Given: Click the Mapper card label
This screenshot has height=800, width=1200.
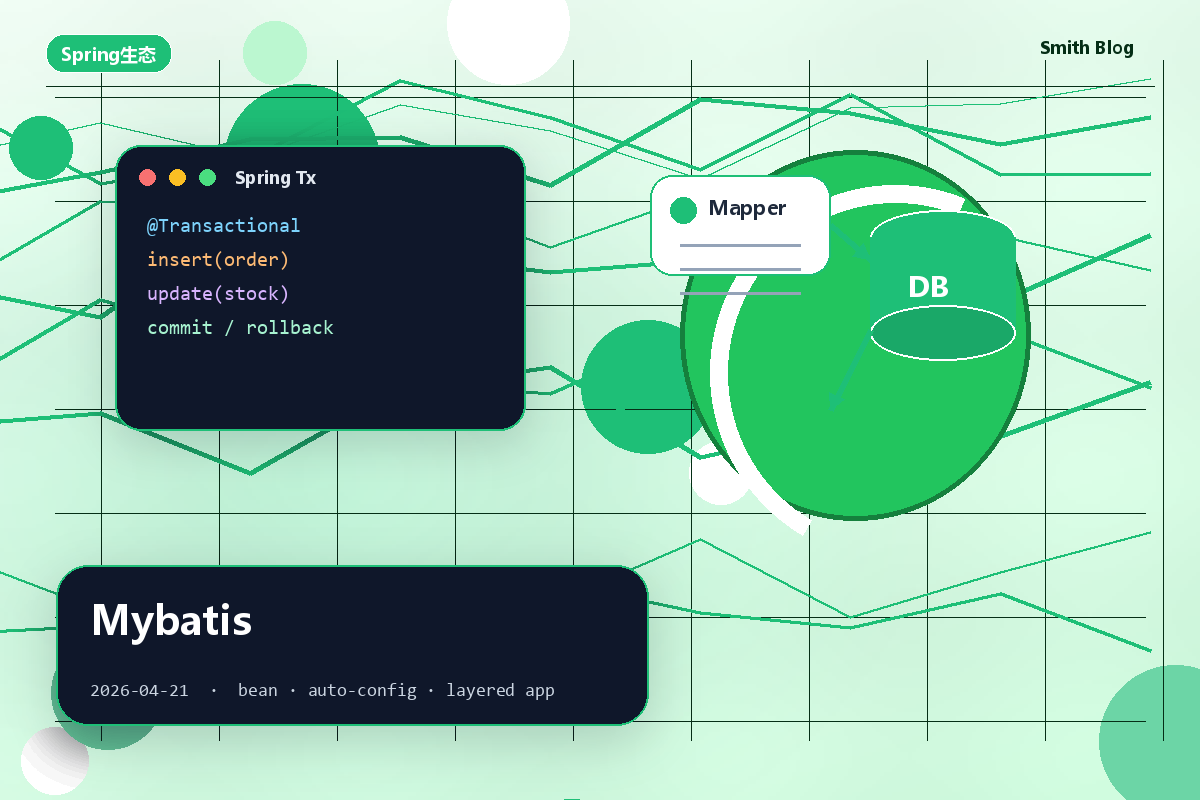Looking at the screenshot, I should click(747, 208).
